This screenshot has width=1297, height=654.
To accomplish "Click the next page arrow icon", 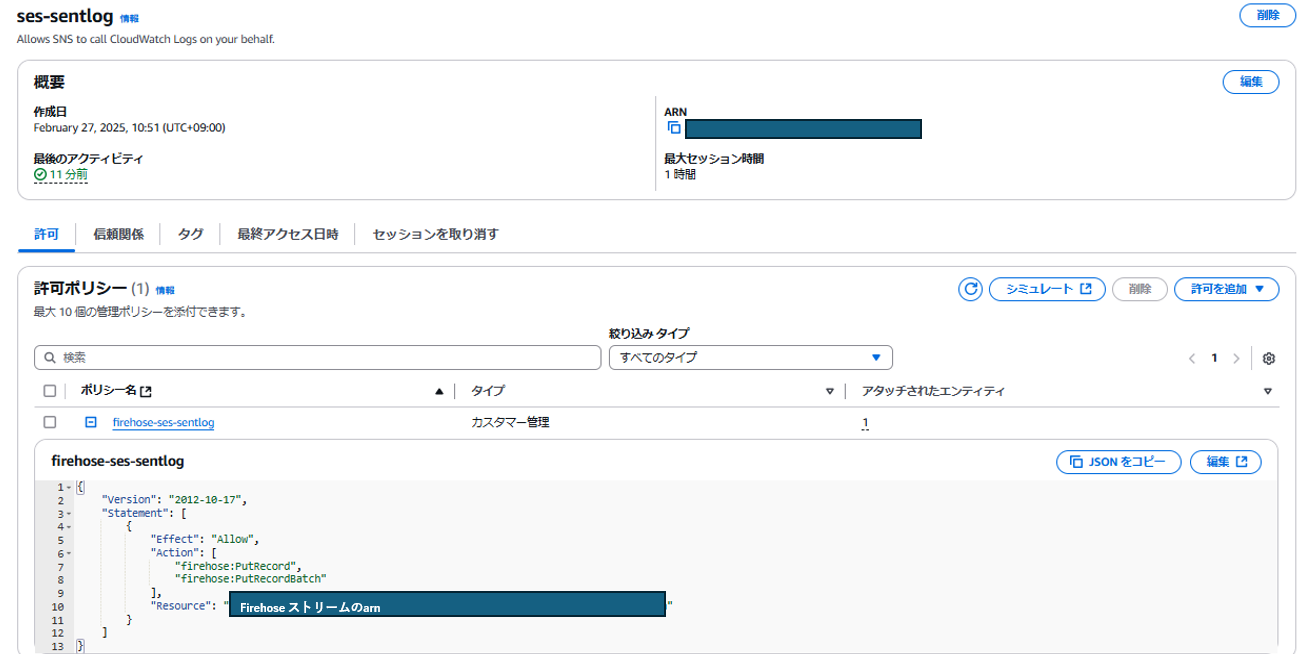I will pos(1237,359).
